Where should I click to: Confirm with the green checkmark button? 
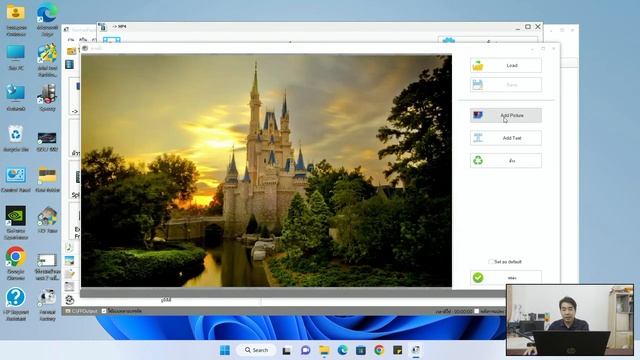click(x=506, y=278)
